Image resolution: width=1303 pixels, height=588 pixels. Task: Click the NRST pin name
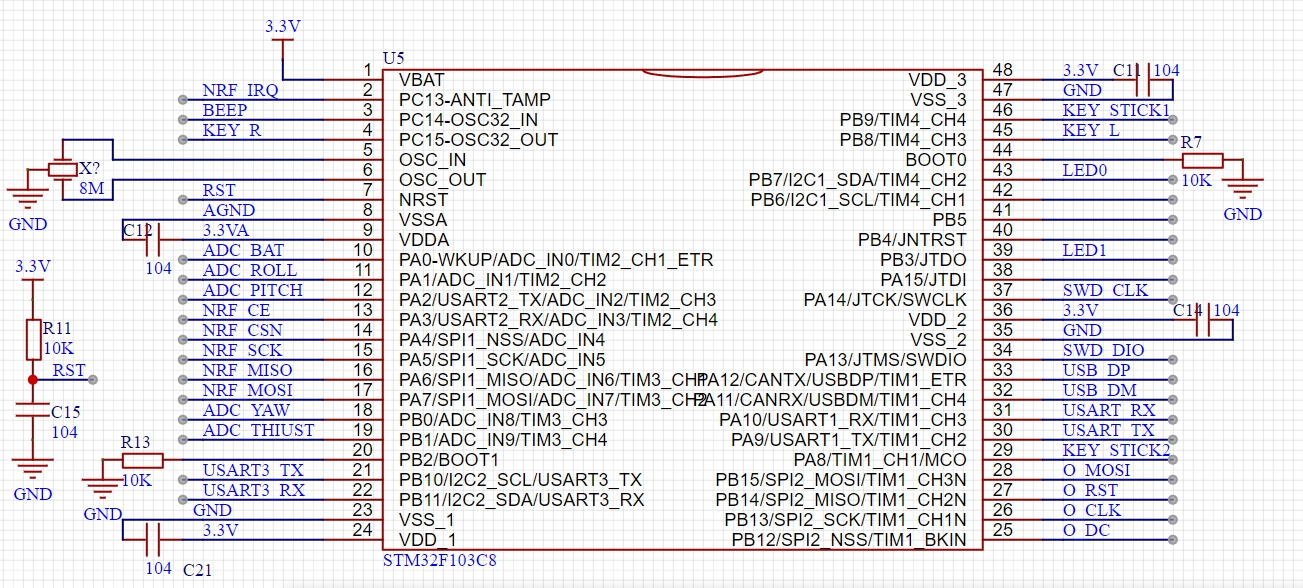coord(424,200)
